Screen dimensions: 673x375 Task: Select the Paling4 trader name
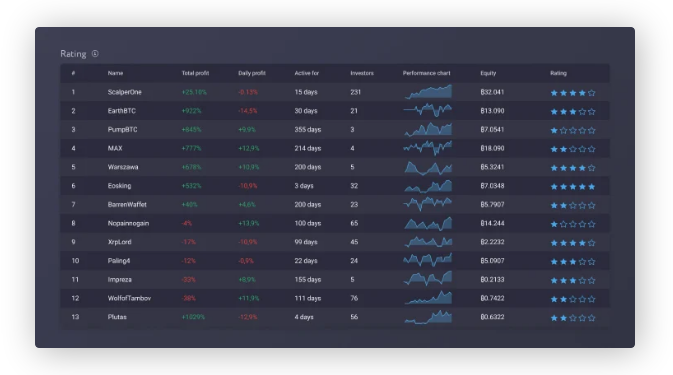tap(119, 260)
